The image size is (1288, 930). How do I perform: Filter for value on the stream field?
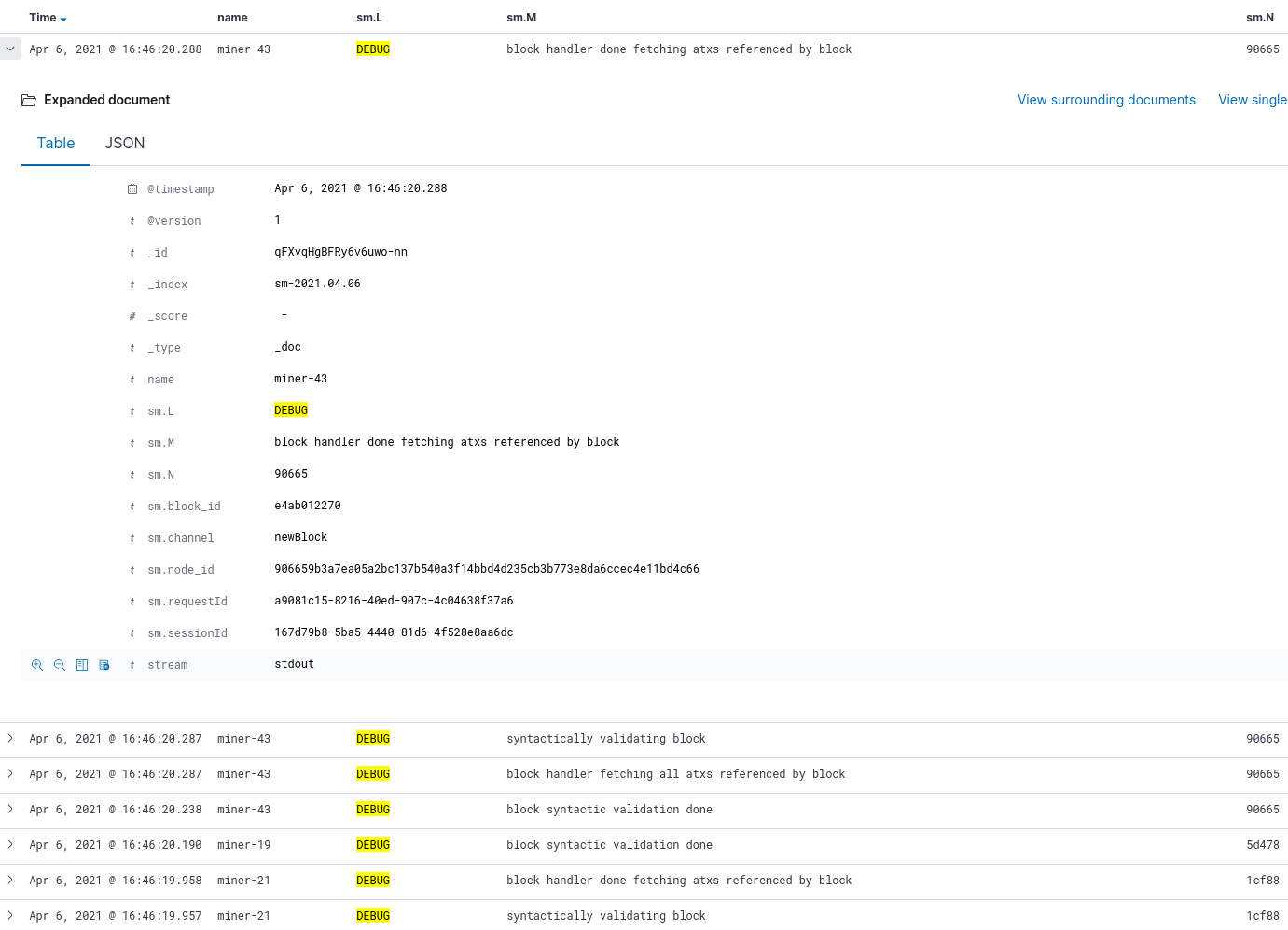coord(37,665)
